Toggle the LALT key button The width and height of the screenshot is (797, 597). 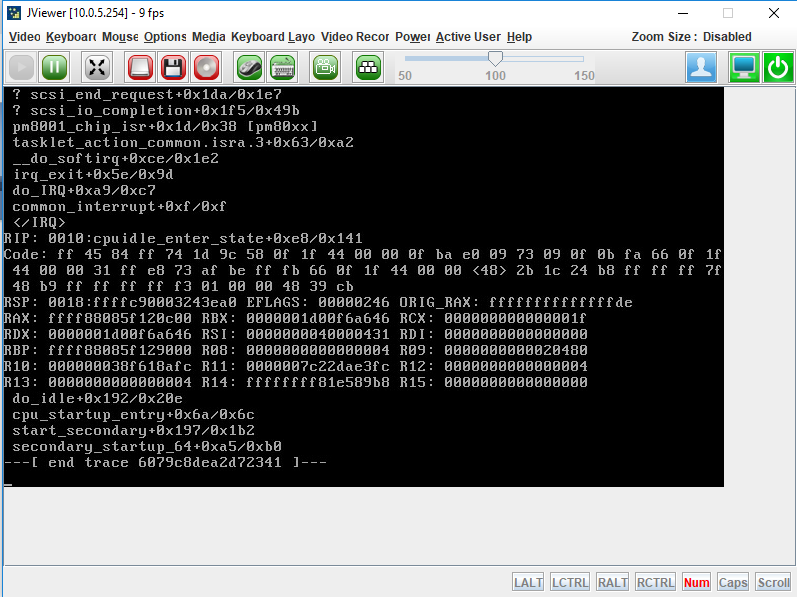[528, 582]
